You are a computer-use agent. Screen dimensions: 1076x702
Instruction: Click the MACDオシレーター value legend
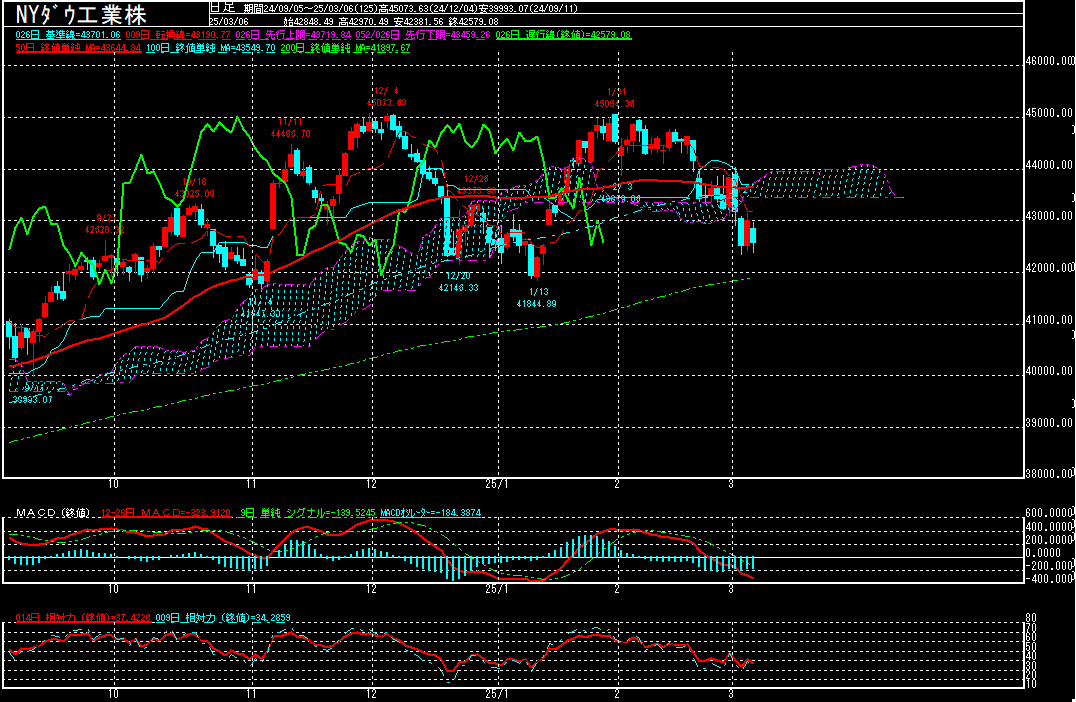point(430,513)
